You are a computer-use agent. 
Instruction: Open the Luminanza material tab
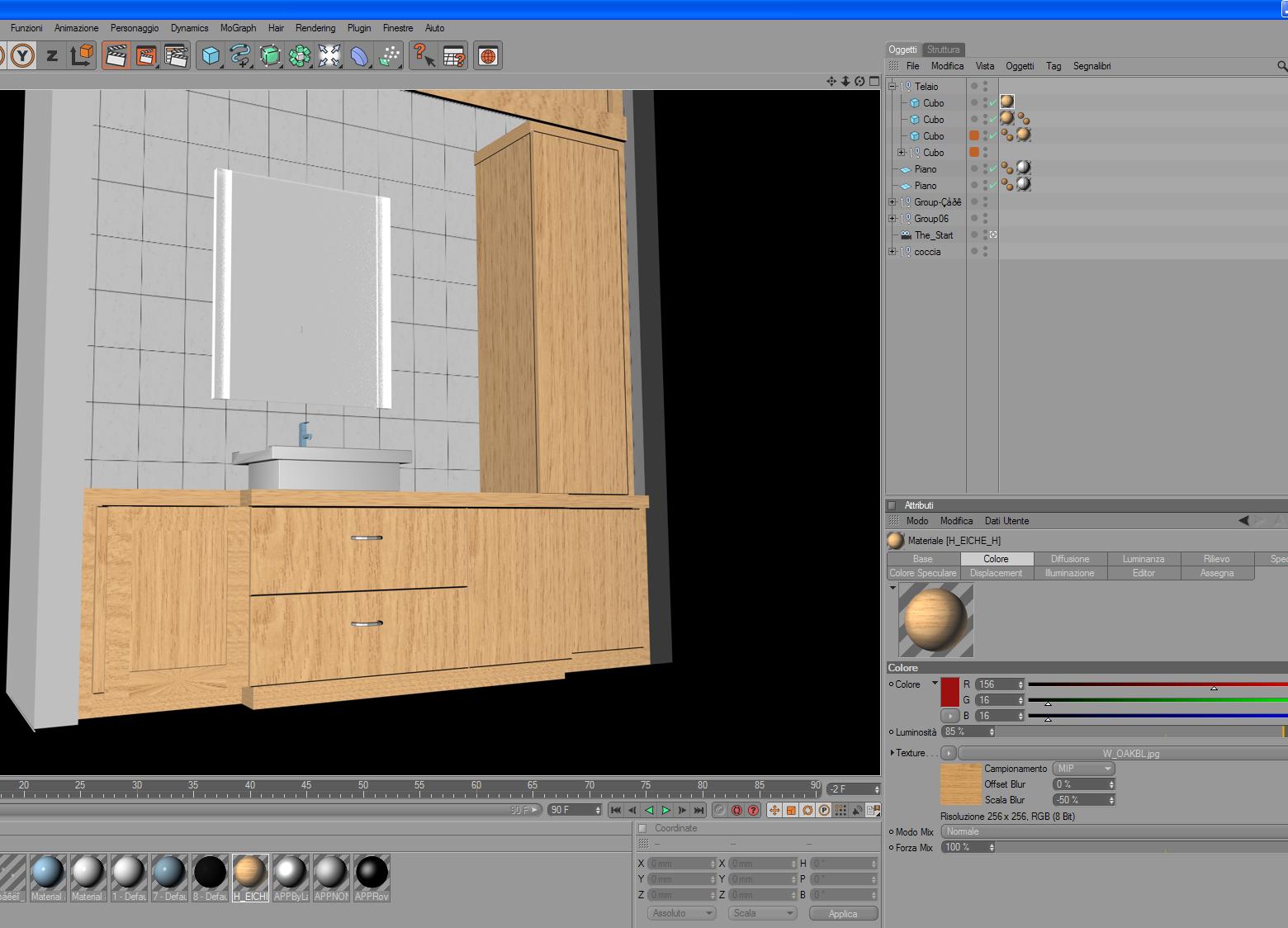click(x=1144, y=559)
